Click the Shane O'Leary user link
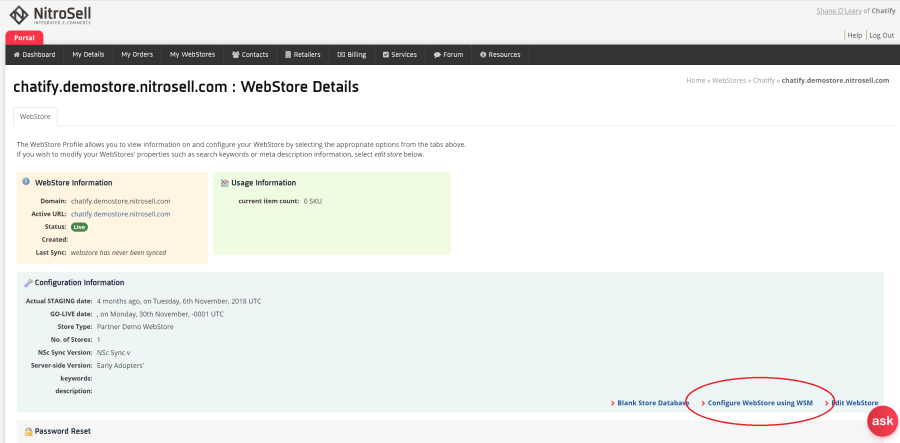Screen dimensions: 900x443 pyautogui.click(x=839, y=11)
